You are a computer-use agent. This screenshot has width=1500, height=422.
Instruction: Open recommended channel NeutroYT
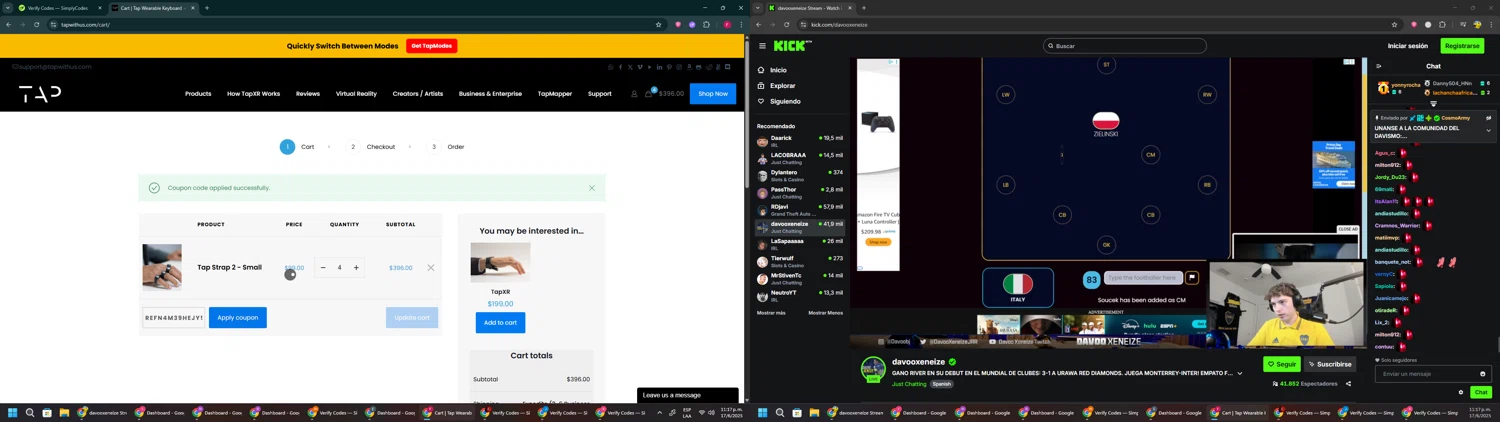coord(800,296)
